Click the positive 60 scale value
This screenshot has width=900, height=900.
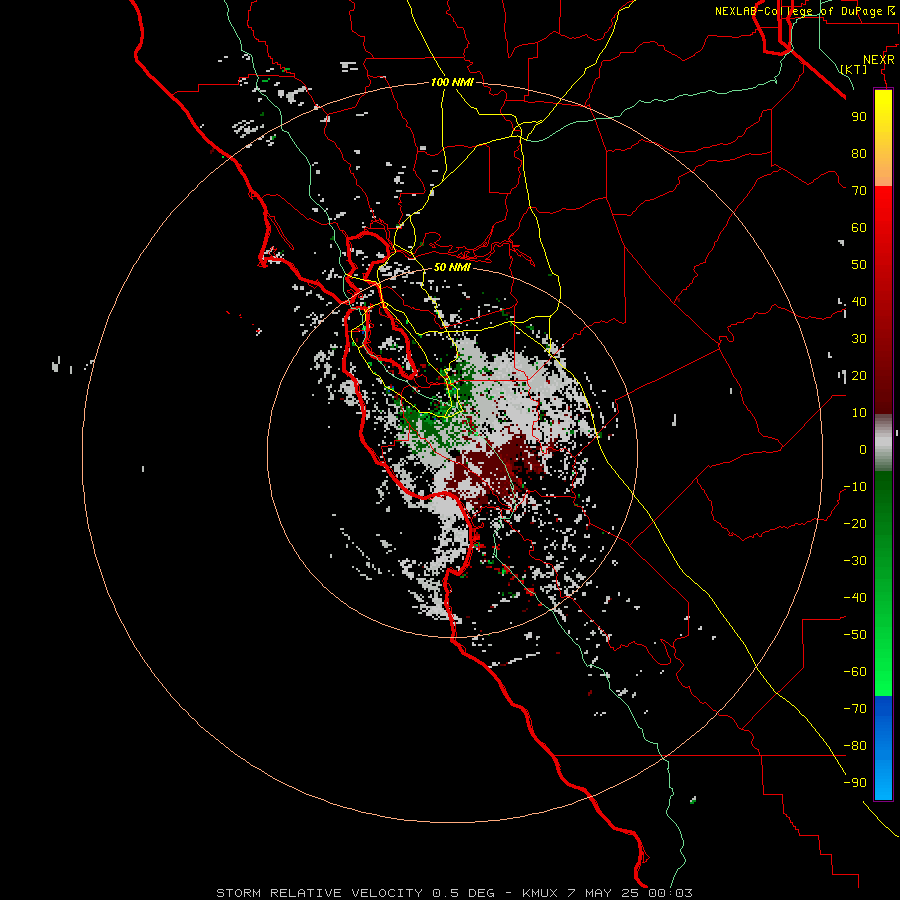859,227
